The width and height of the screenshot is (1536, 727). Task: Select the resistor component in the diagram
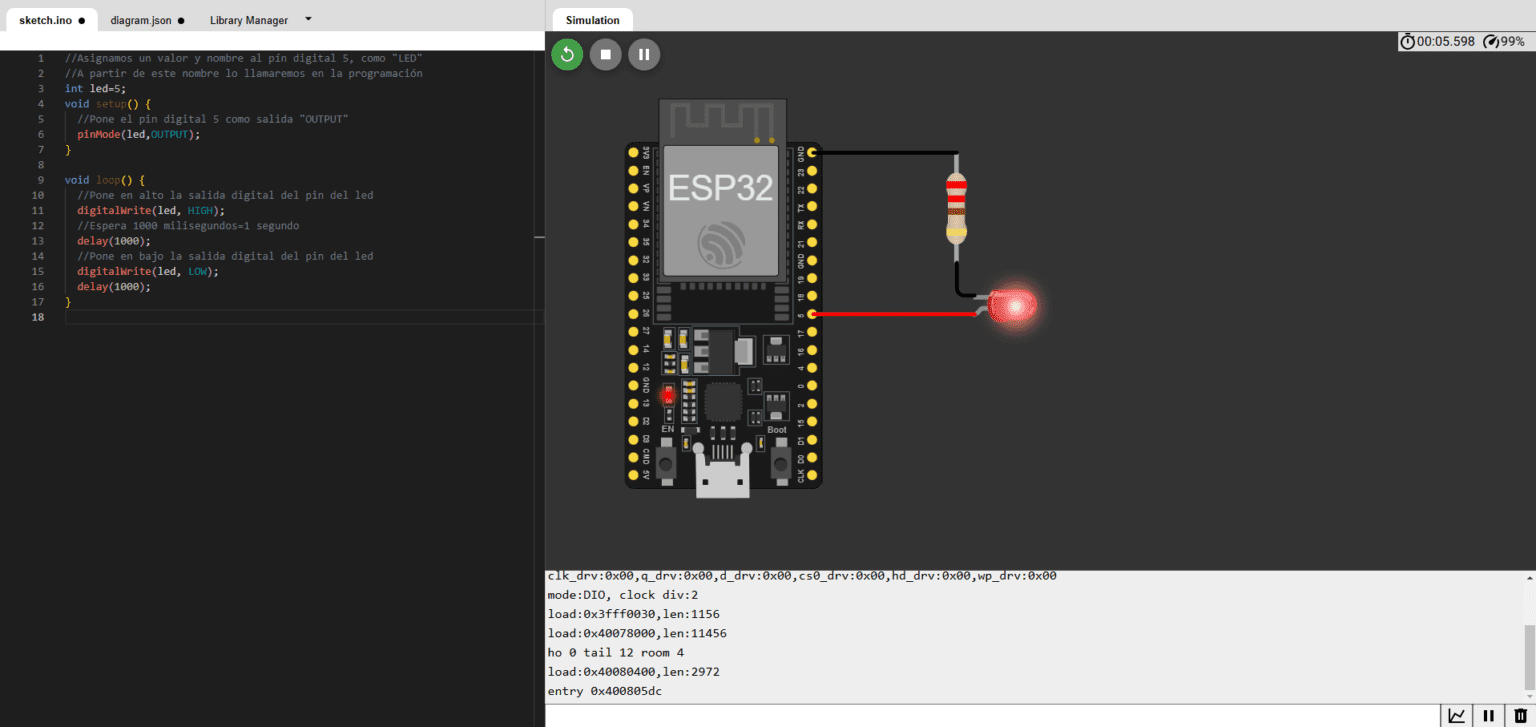point(956,207)
